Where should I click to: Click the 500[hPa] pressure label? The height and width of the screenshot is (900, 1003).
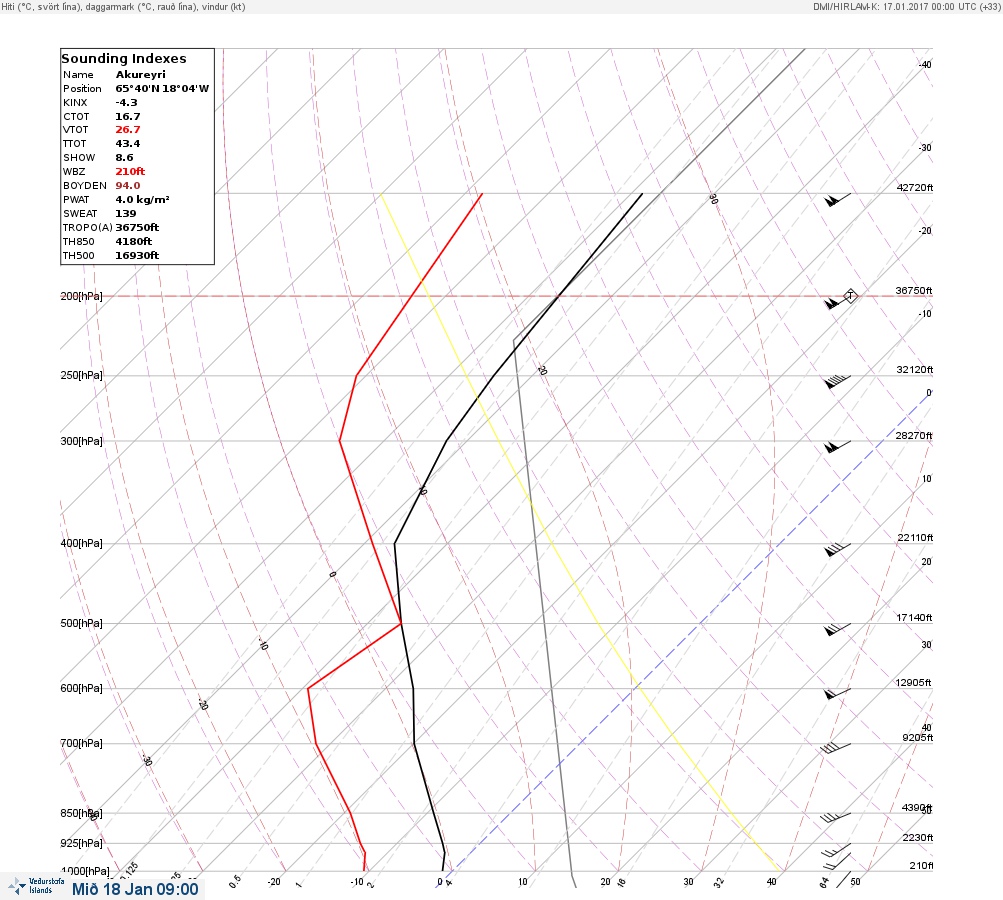click(81, 623)
